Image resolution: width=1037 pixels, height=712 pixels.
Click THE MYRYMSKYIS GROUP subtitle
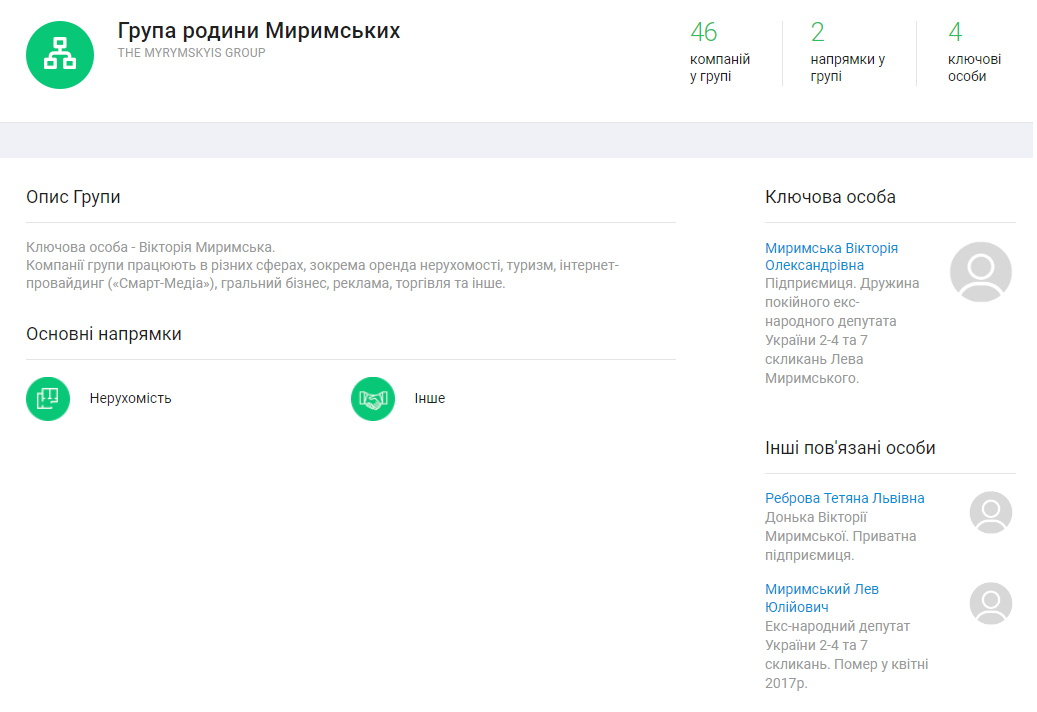[x=191, y=53]
